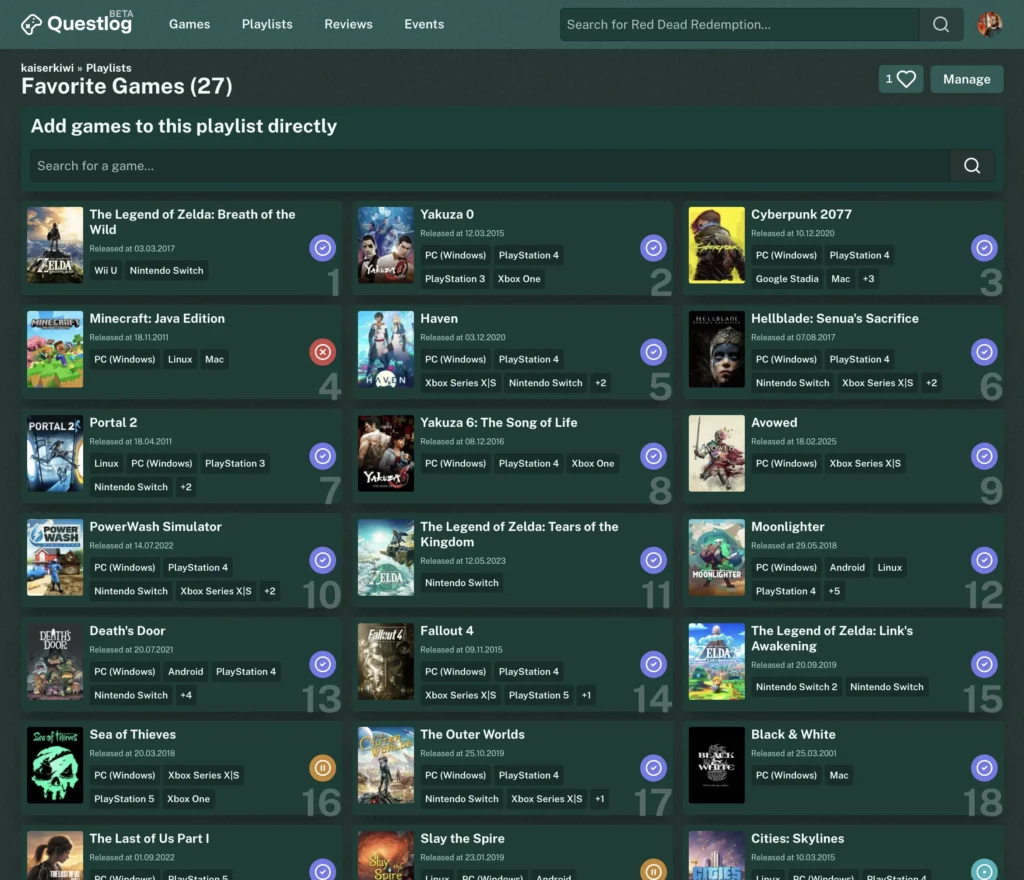
Task: Click the status icon for Moonlighter
Action: [984, 559]
